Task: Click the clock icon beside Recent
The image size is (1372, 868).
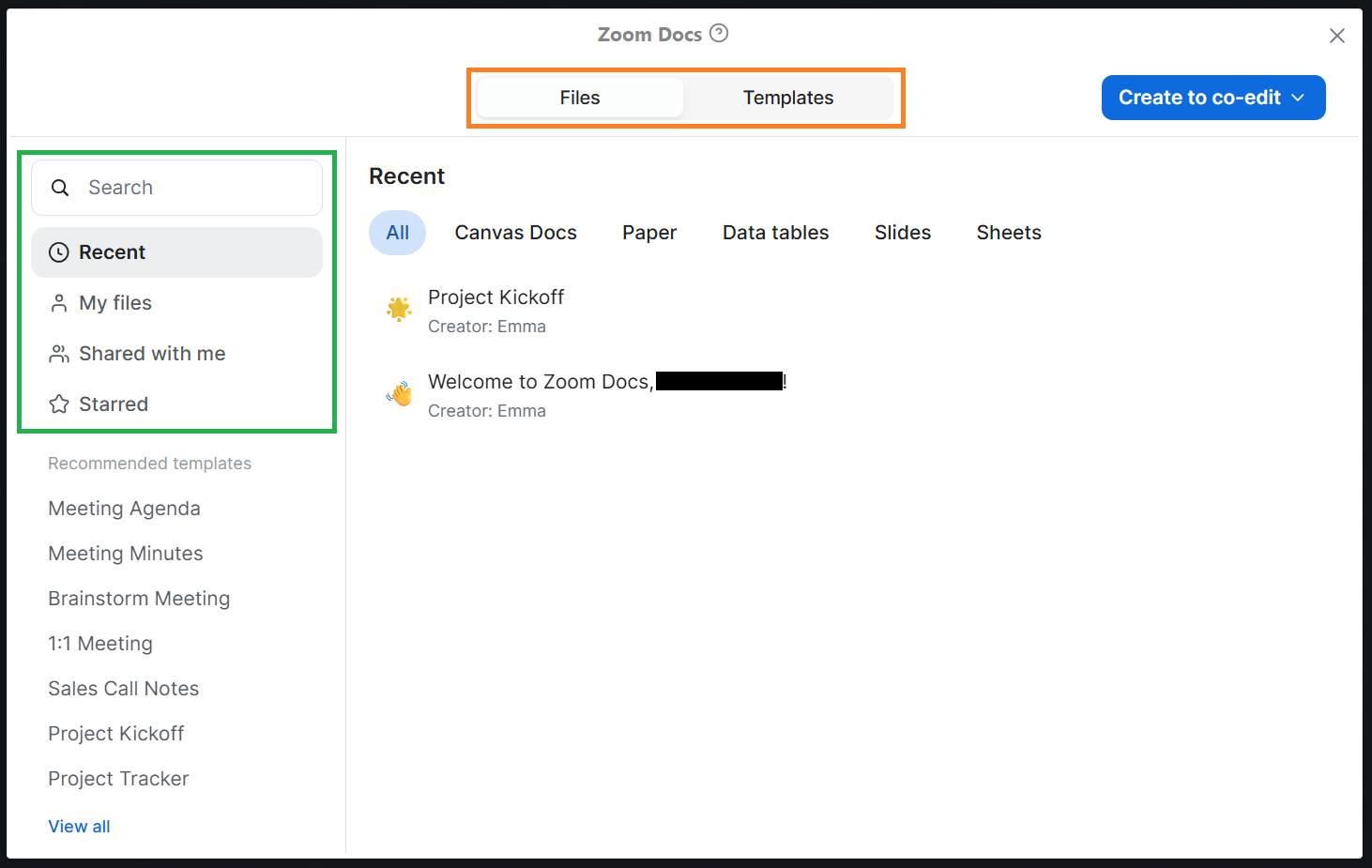Action: click(x=59, y=252)
